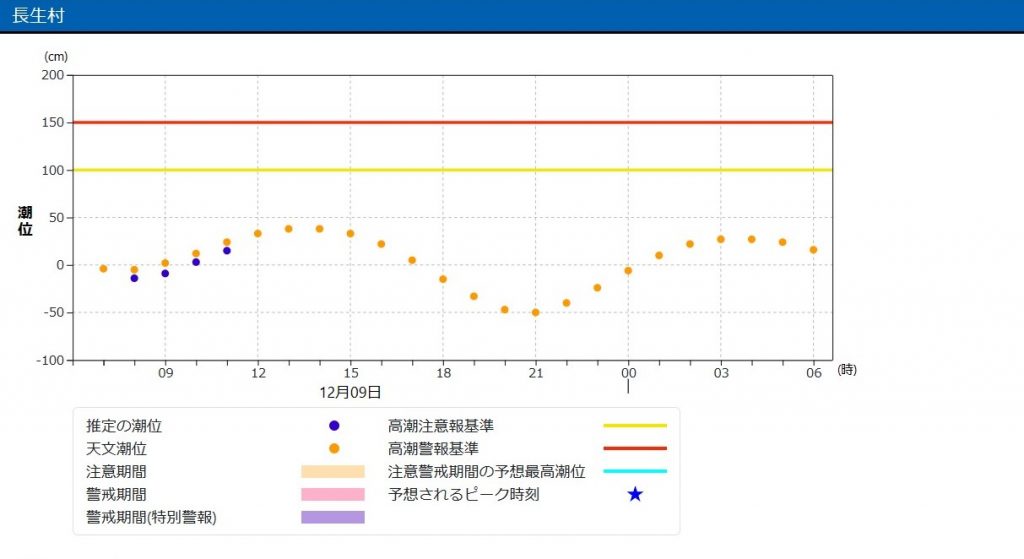The width and height of the screenshot is (1024, 559).
Task: Click the 09 x-axis hour label
Action: click(166, 373)
